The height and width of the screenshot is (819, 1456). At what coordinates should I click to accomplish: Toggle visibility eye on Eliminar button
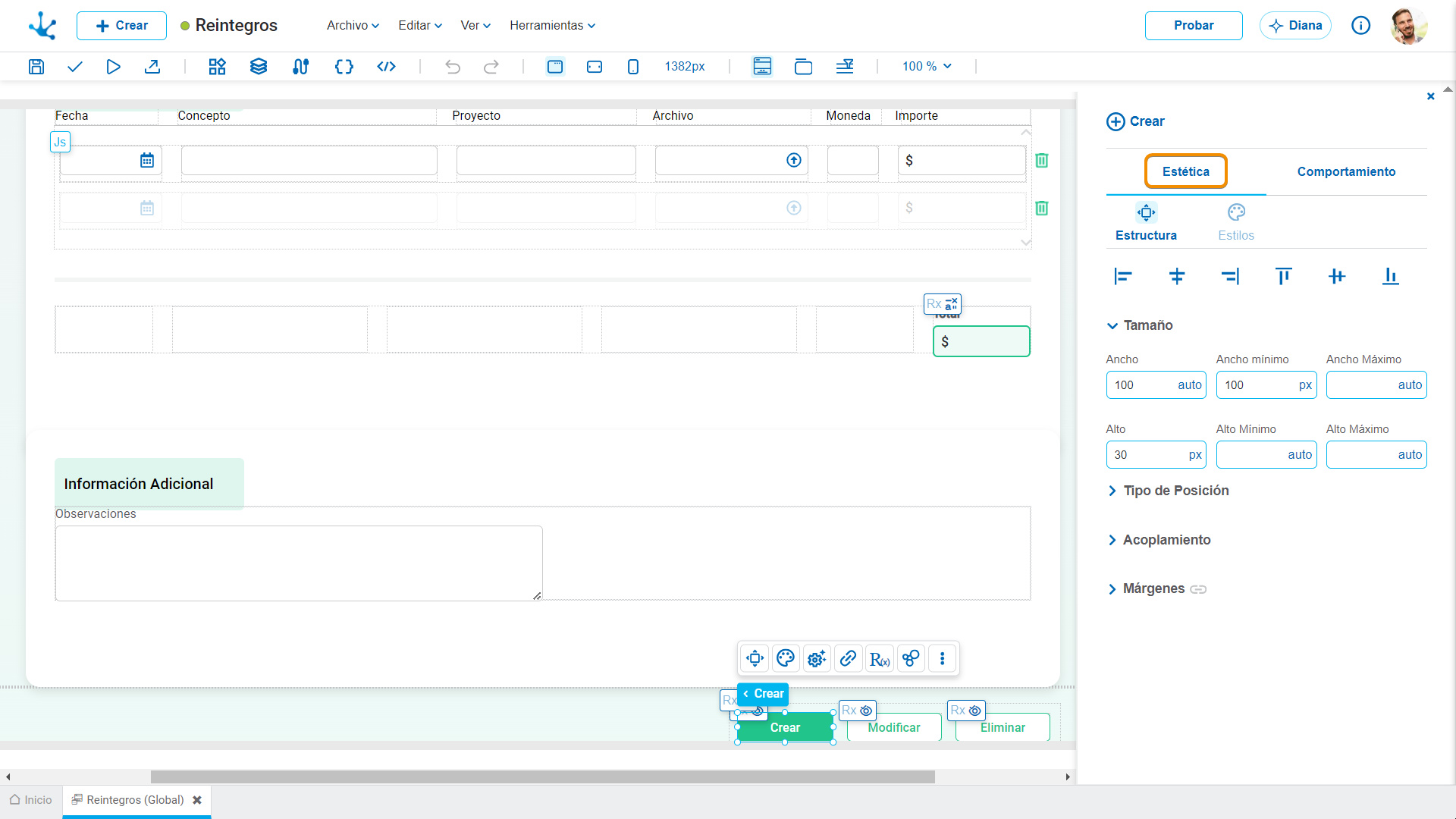point(975,711)
